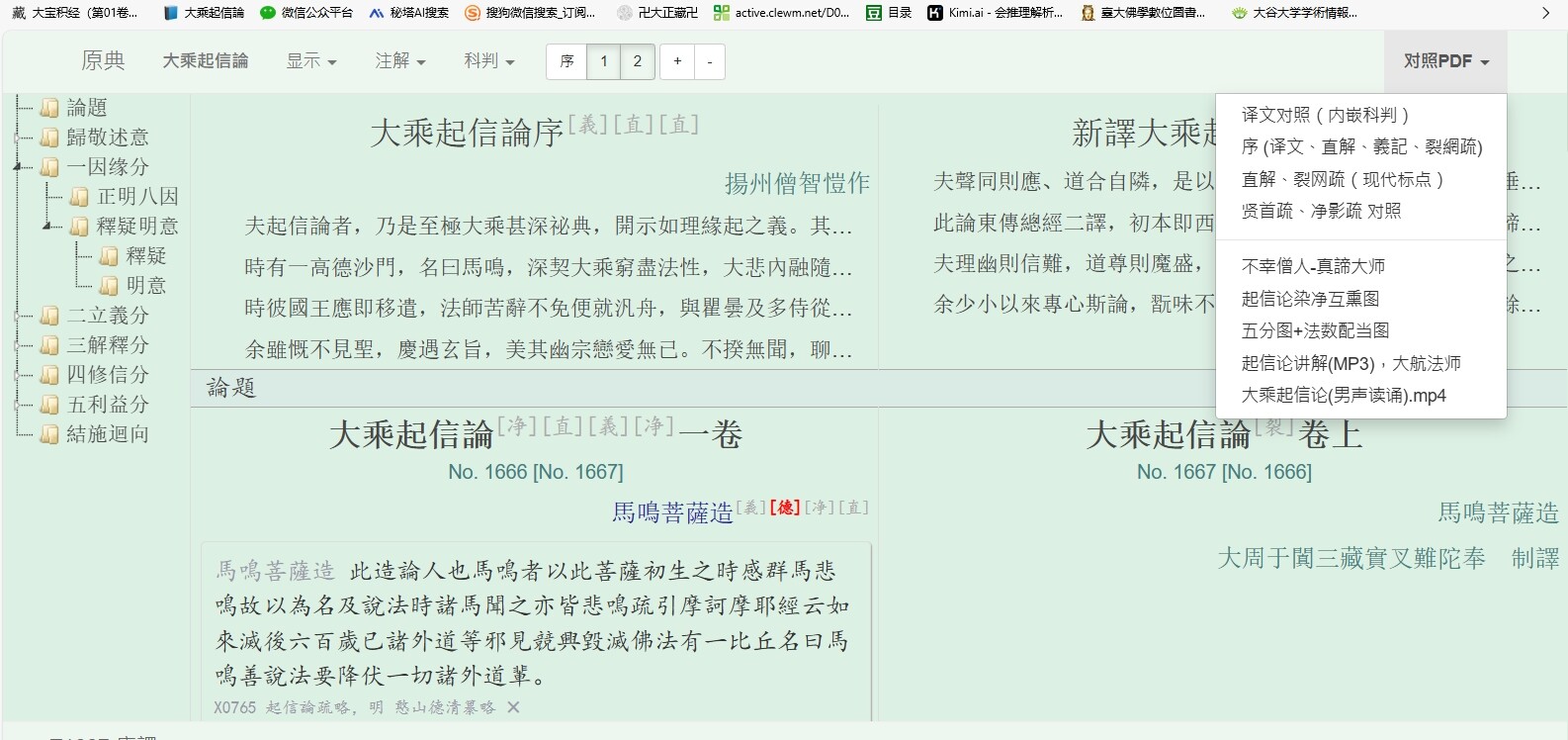Toggle the page 2 button
Viewport: 1568px width, 740px height.
pyautogui.click(x=638, y=61)
